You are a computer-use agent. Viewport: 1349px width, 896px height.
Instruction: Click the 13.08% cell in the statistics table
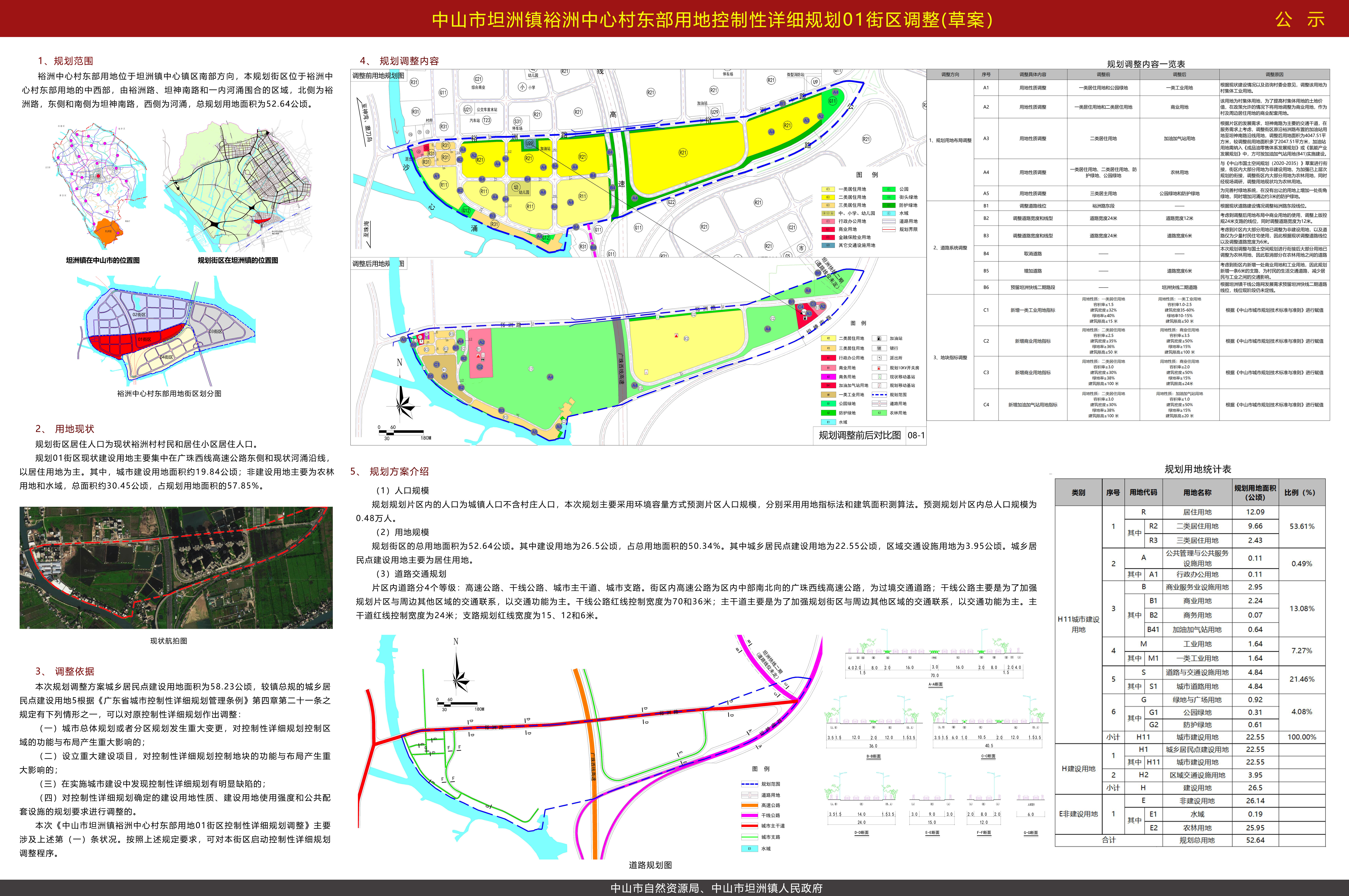pyautogui.click(x=1302, y=608)
